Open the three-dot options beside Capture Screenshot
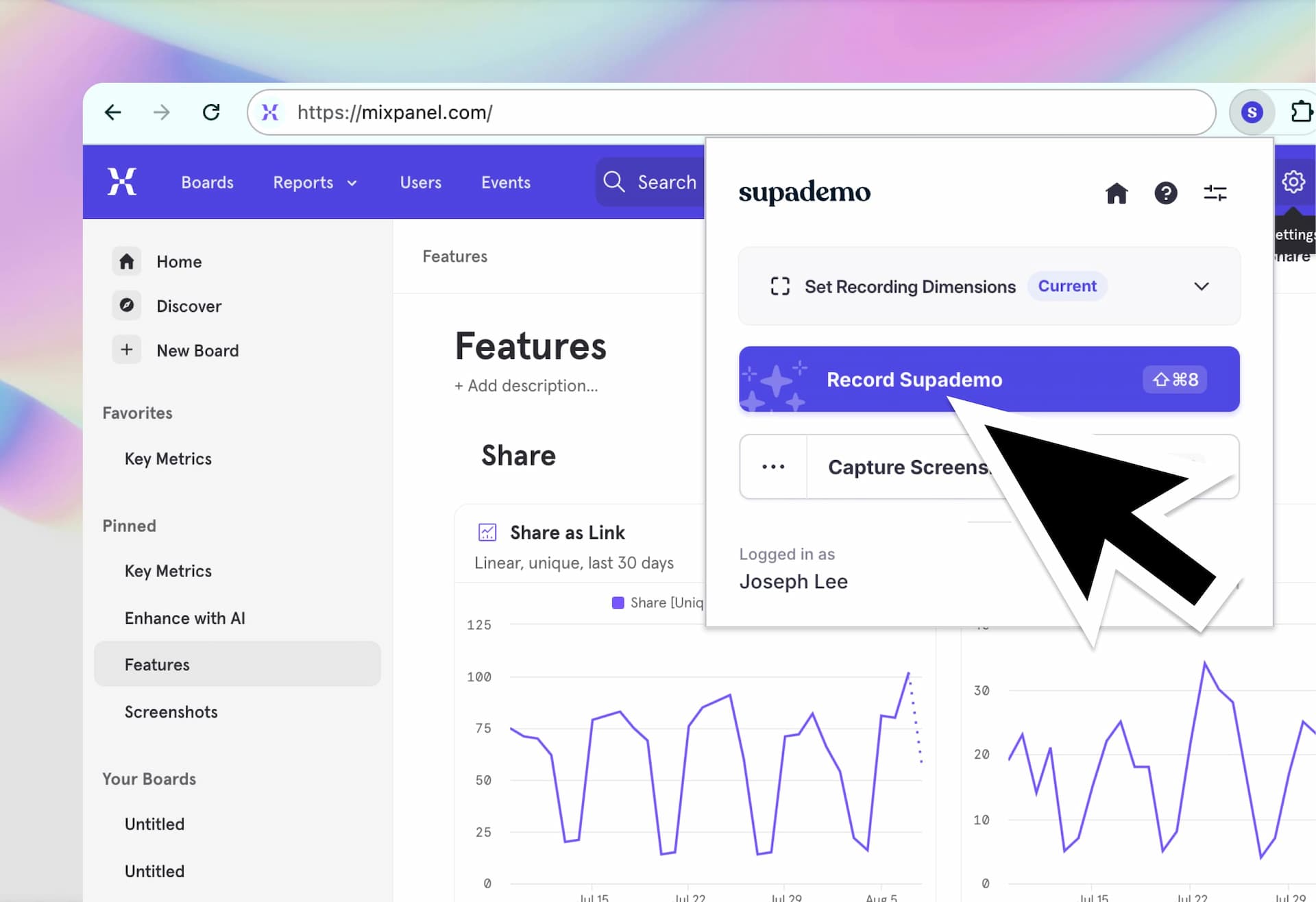 coord(773,467)
